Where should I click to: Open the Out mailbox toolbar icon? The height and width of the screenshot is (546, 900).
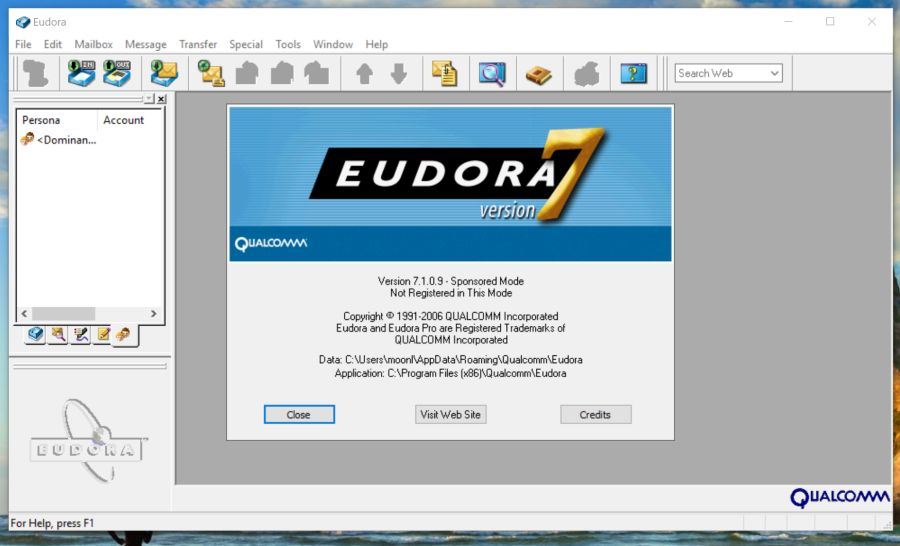pos(117,73)
